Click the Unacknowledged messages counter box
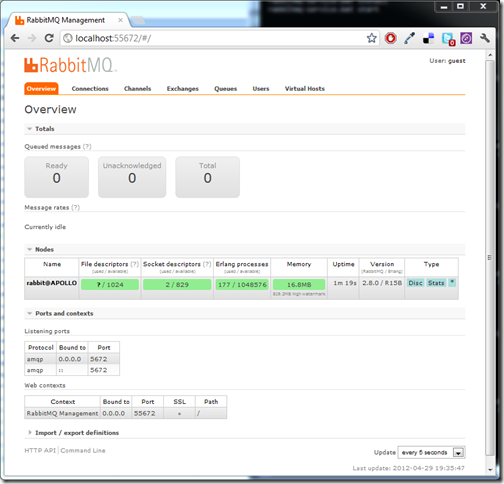The width and height of the screenshot is (504, 484). (132, 177)
